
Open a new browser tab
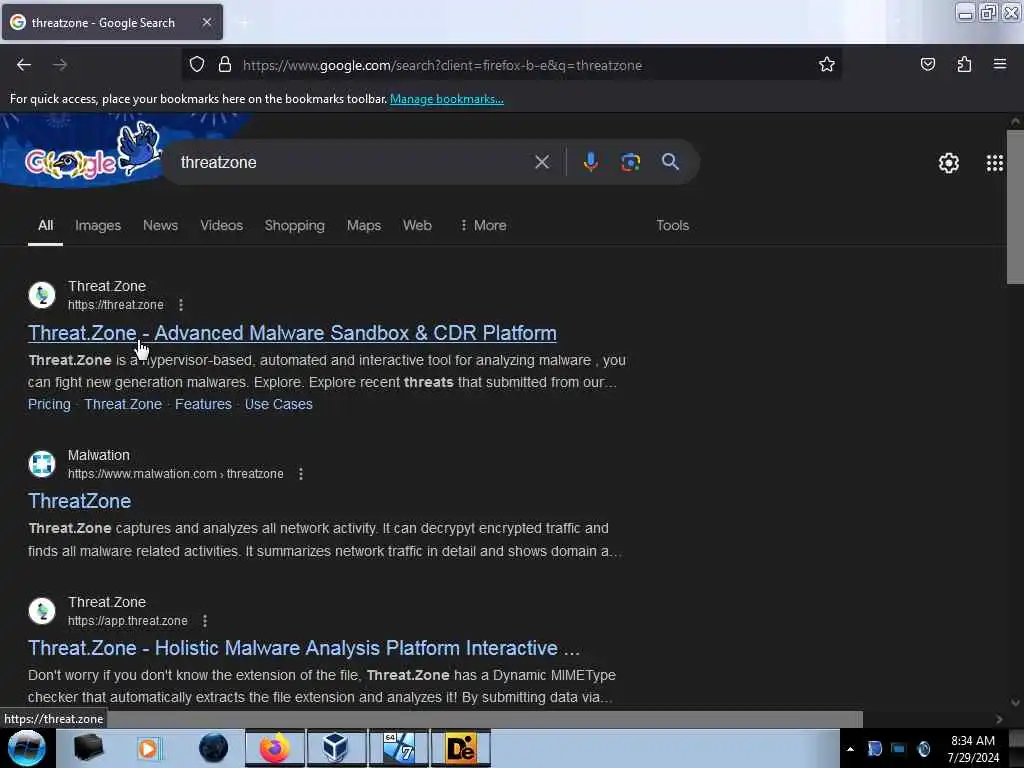point(244,22)
